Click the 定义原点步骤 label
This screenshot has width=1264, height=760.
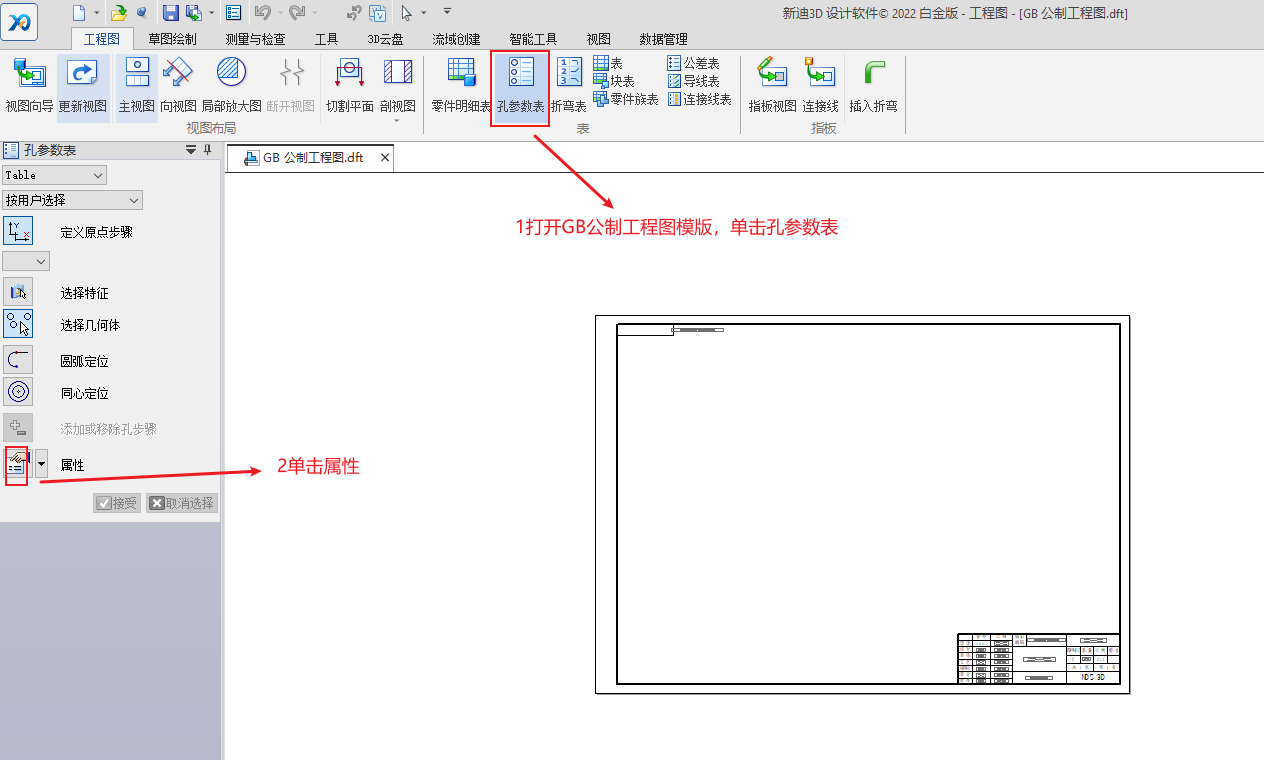coord(96,232)
